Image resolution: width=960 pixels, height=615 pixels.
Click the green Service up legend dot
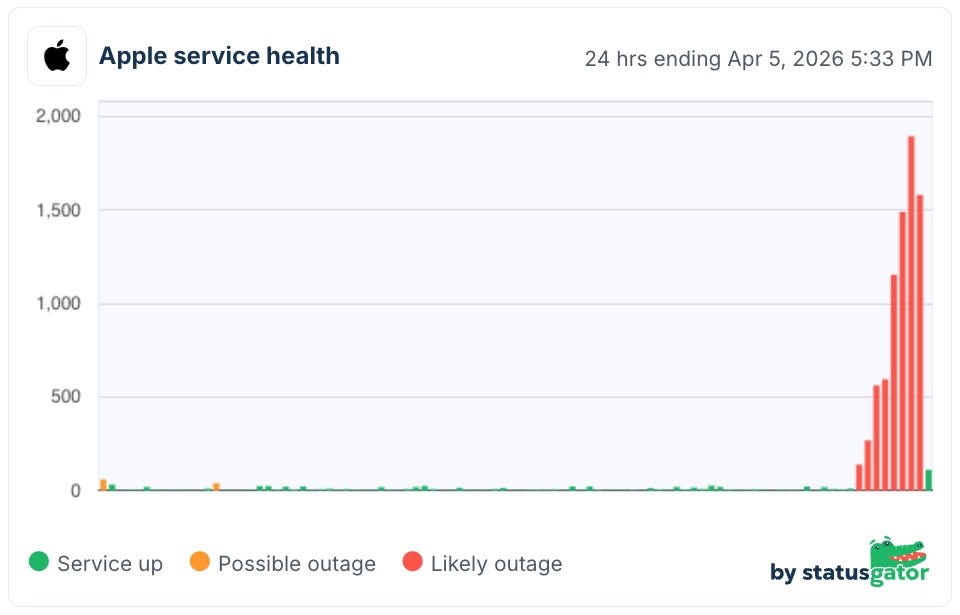coord(39,562)
